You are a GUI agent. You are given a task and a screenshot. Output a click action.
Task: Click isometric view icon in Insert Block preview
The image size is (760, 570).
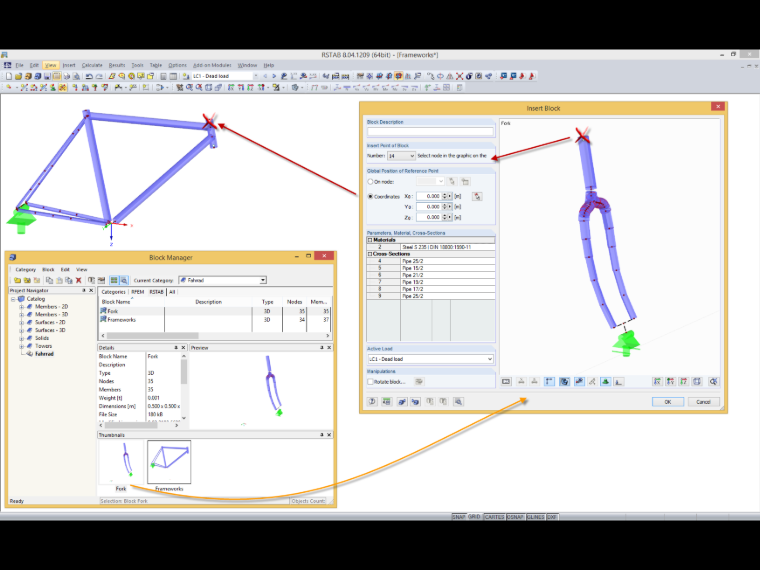click(x=697, y=382)
